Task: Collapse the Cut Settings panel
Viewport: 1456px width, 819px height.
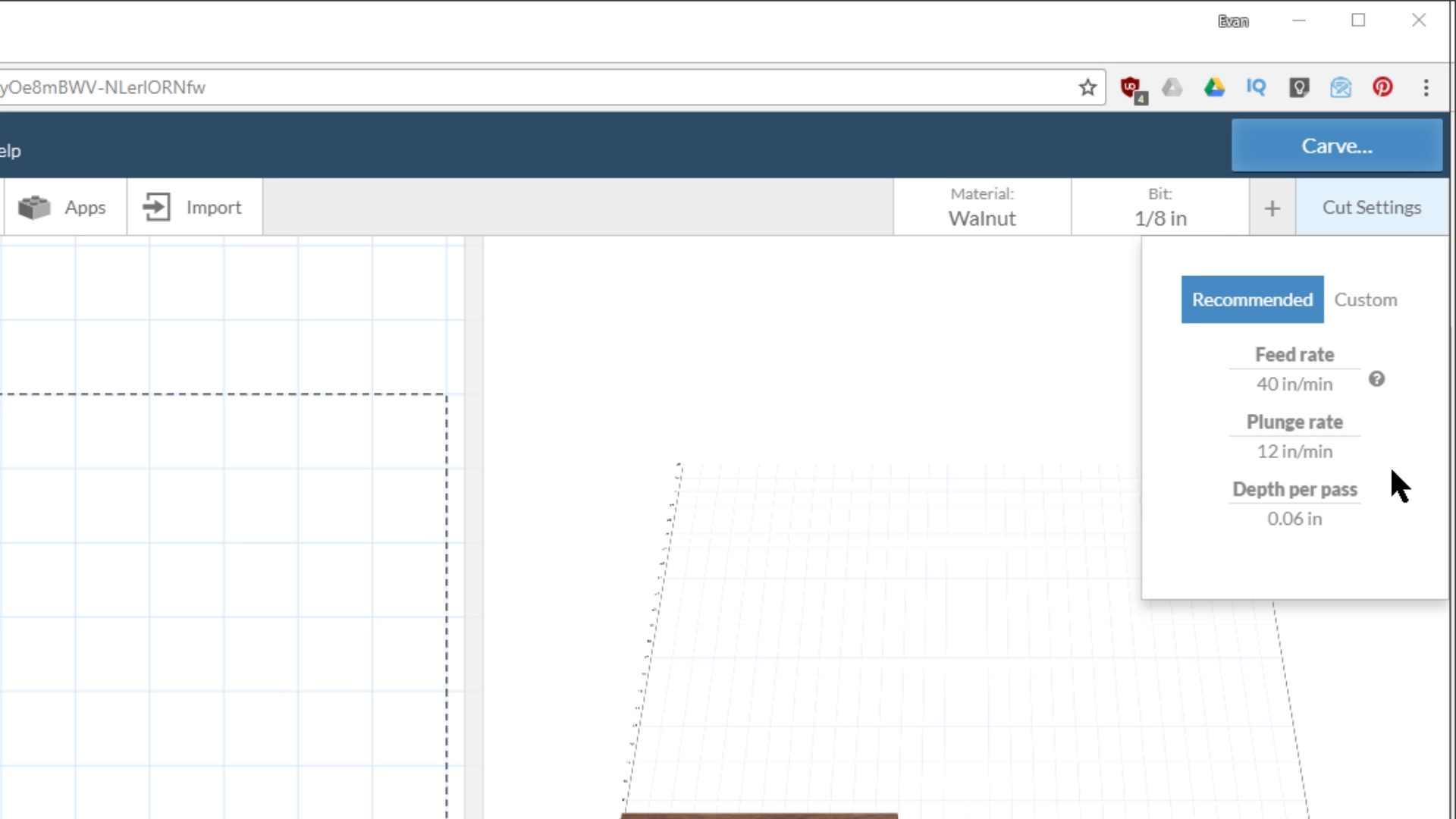Action: 1371,207
